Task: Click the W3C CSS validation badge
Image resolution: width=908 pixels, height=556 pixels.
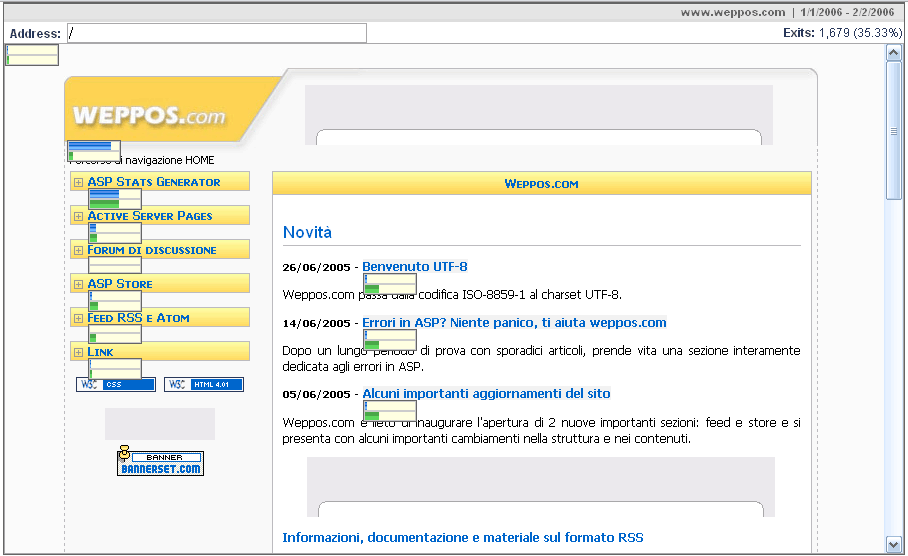Action: click(x=116, y=385)
